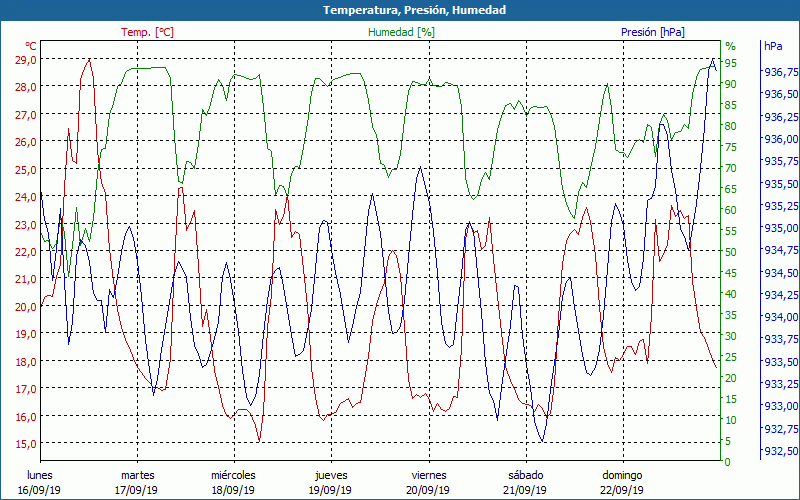This screenshot has height=500, width=800.
Task: Click the 24,0 temperature axis value
Action: (26, 197)
